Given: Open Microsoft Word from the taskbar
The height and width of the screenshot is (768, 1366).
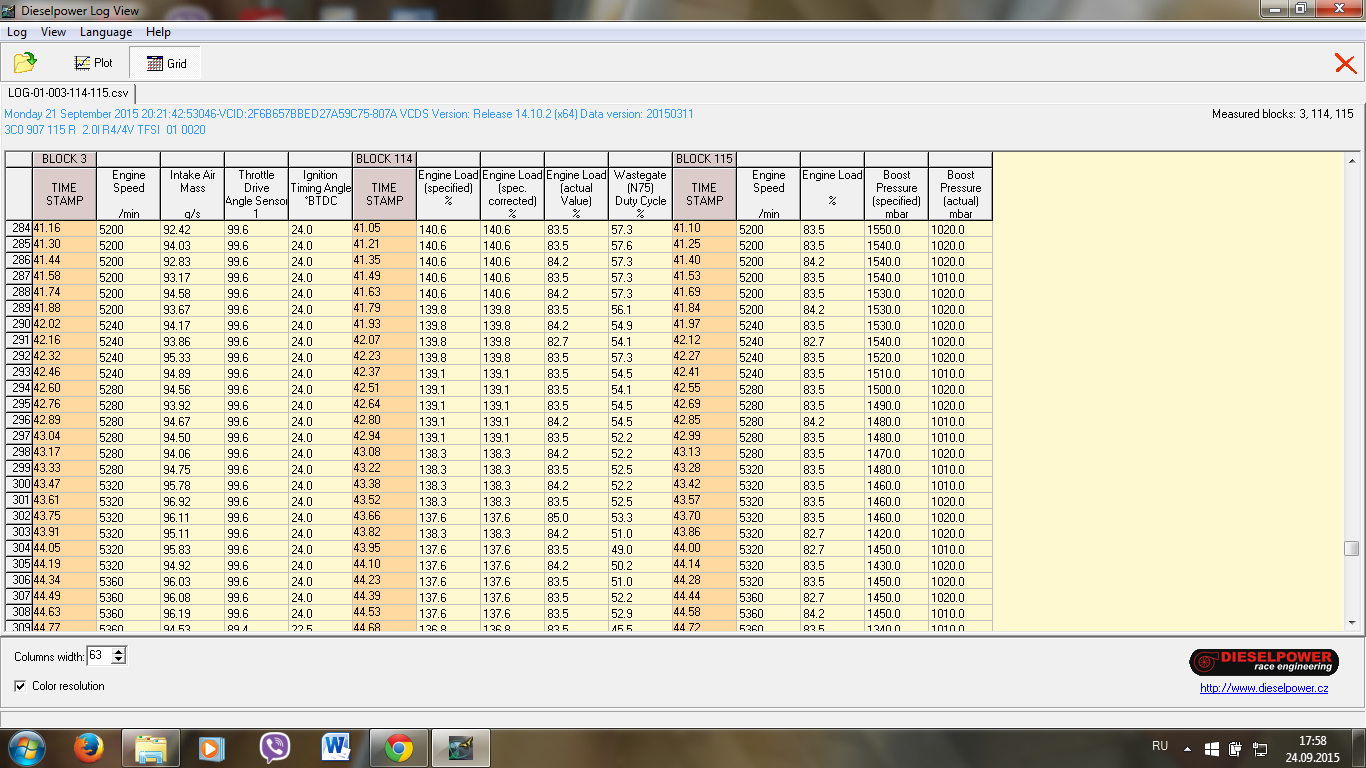Looking at the screenshot, I should coord(336,748).
